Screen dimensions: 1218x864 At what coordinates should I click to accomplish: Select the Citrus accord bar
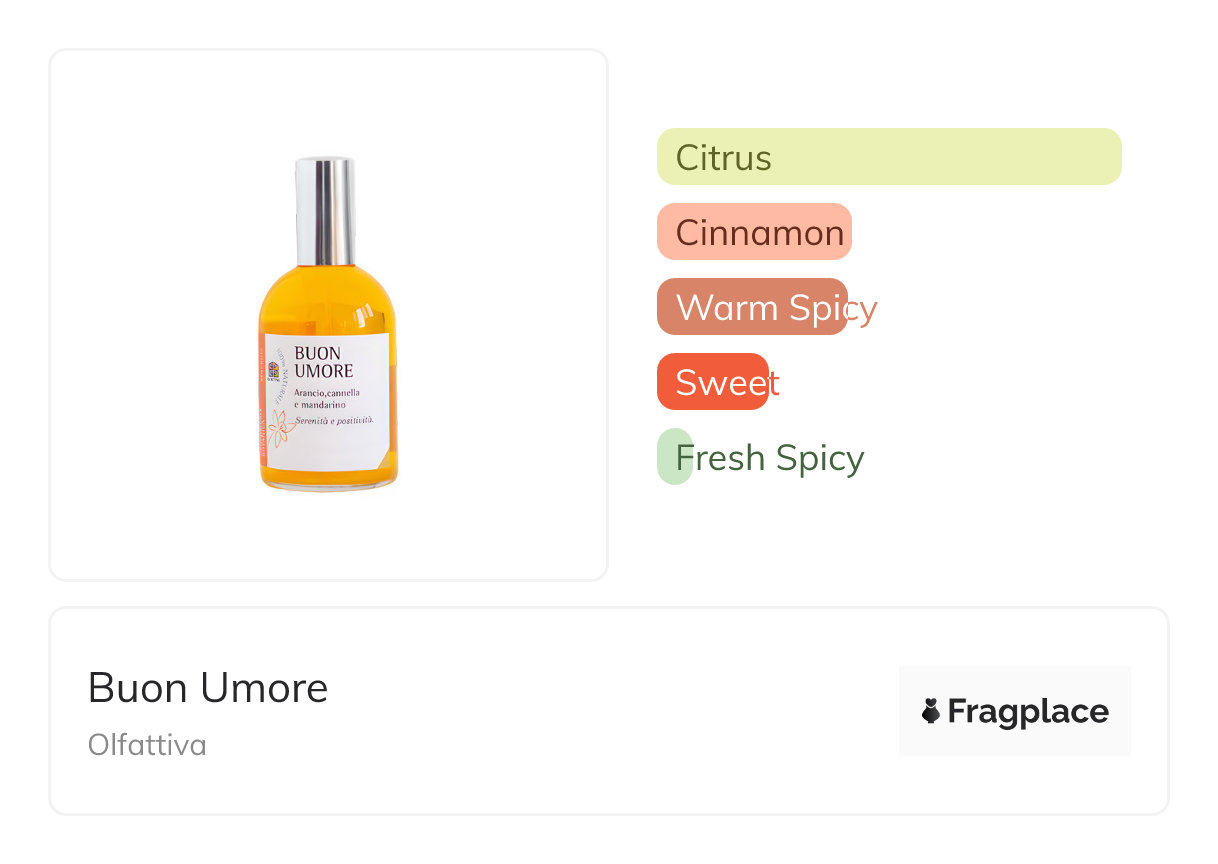889,157
